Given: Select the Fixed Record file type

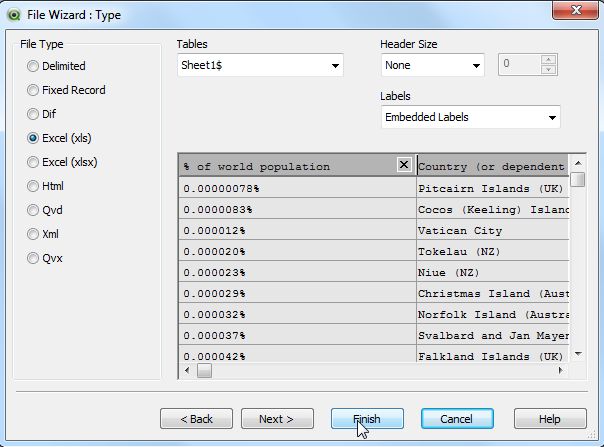Looking at the screenshot, I should click(66, 90).
